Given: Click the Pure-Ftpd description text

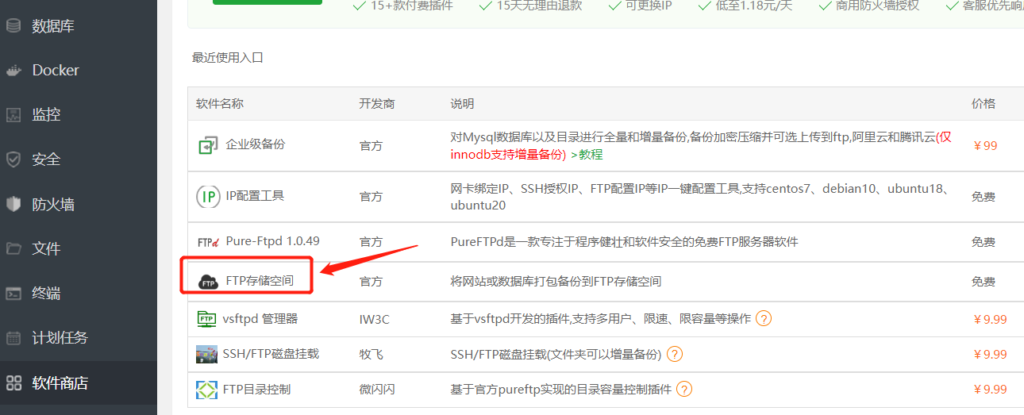Looking at the screenshot, I should (624, 242).
